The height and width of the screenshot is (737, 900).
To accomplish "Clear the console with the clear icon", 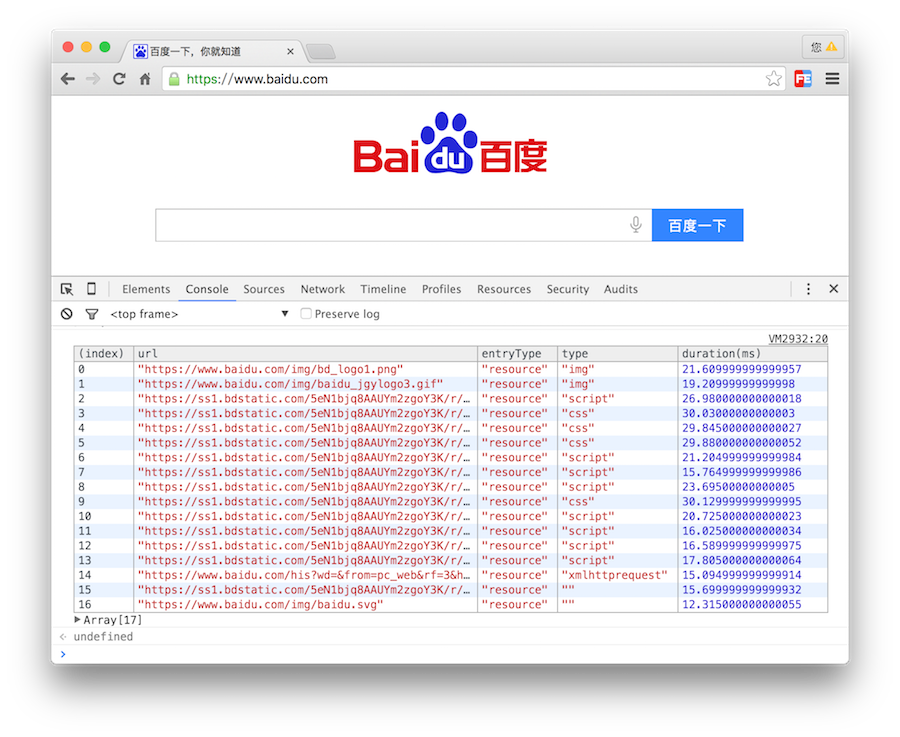I will pyautogui.click(x=67, y=314).
